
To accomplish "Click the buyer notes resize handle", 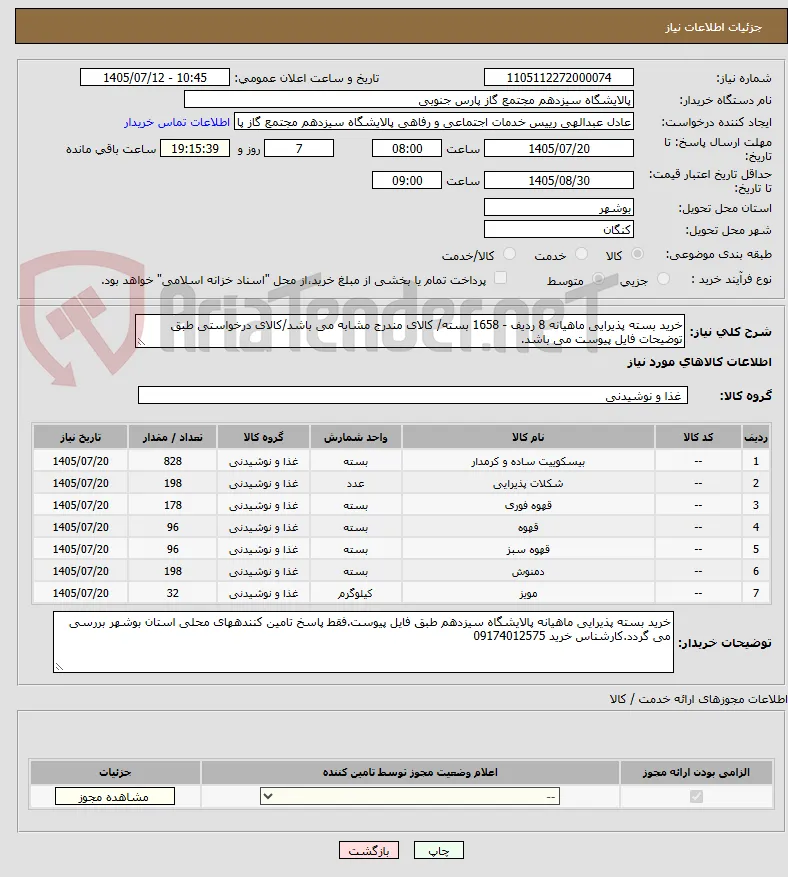I will [x=59, y=667].
